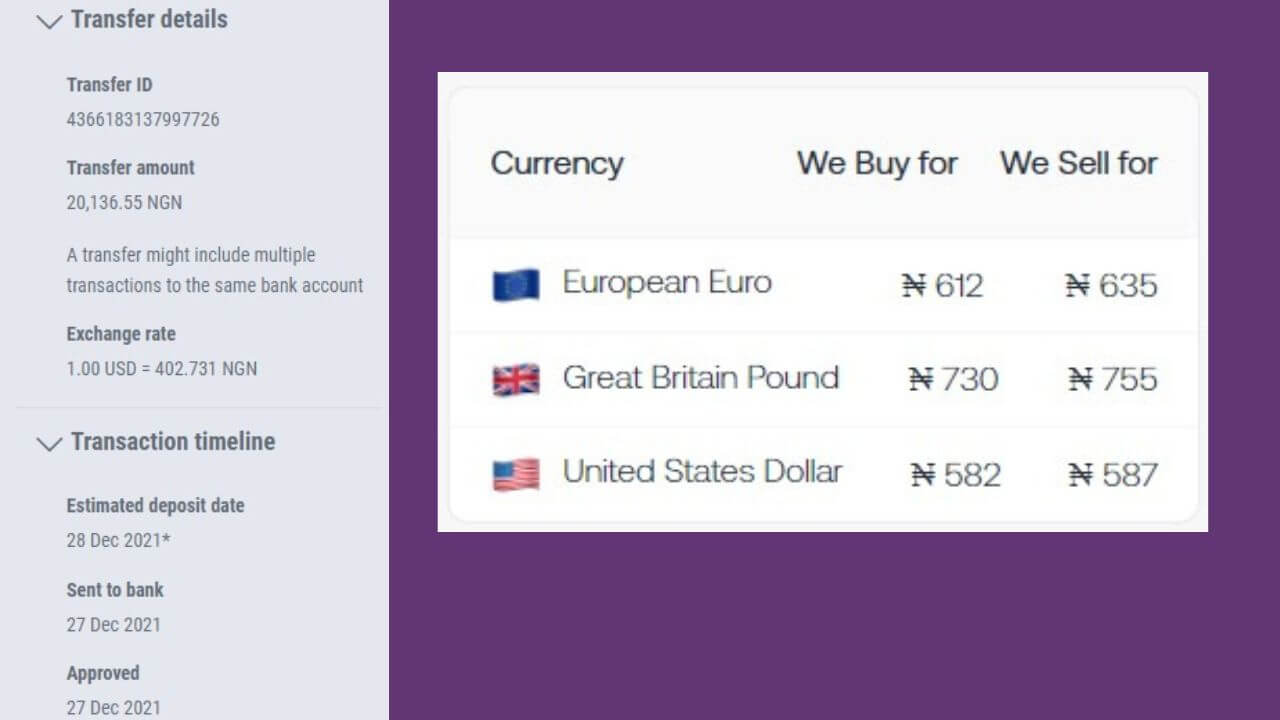
Task: Click the United States flag icon
Action: click(x=516, y=474)
